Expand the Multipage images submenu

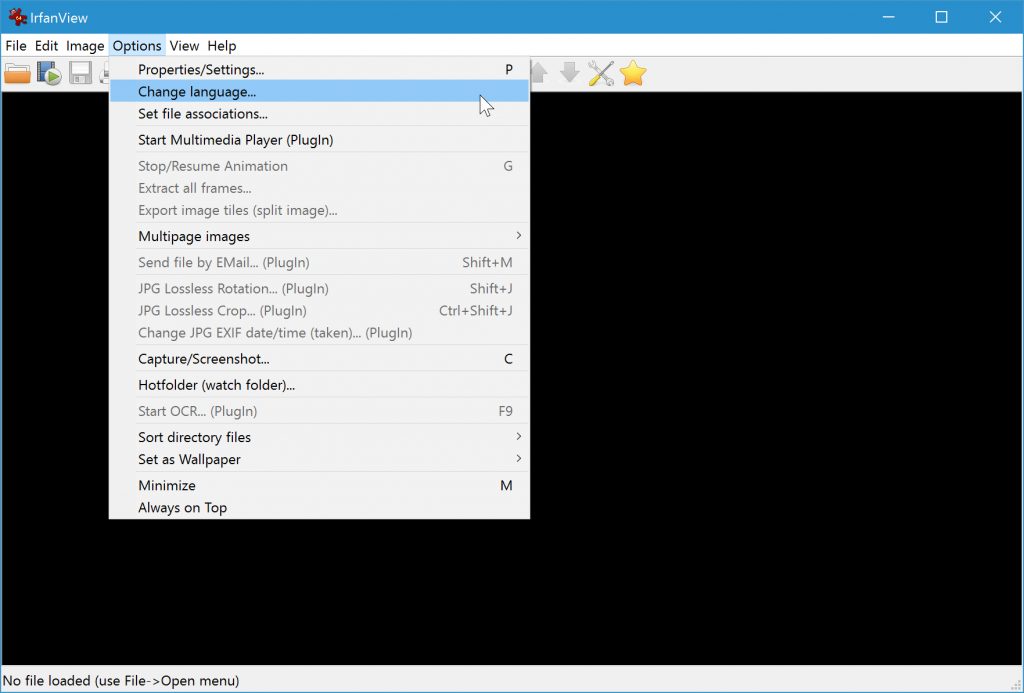(x=193, y=236)
